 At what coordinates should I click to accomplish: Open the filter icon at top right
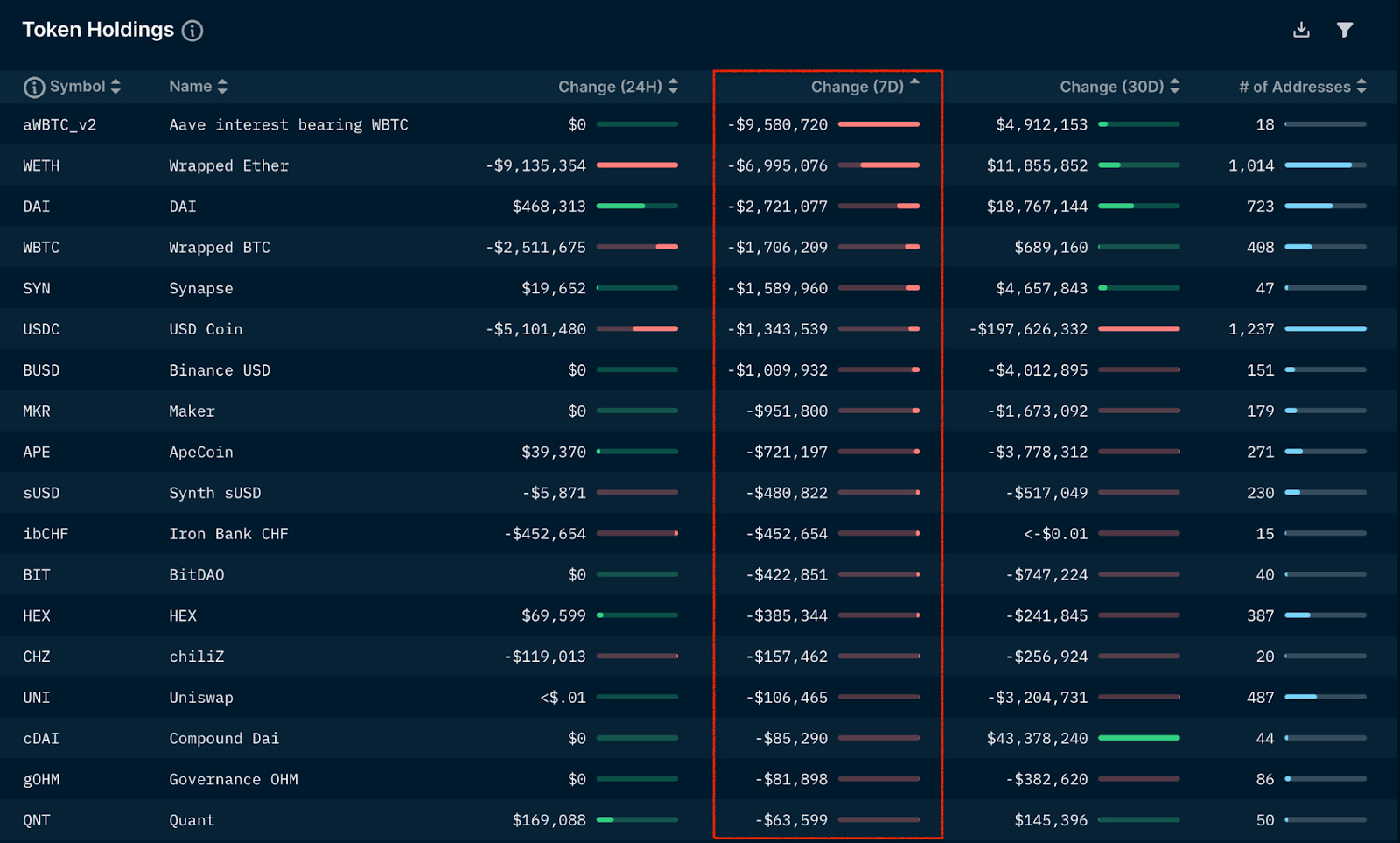1345,30
